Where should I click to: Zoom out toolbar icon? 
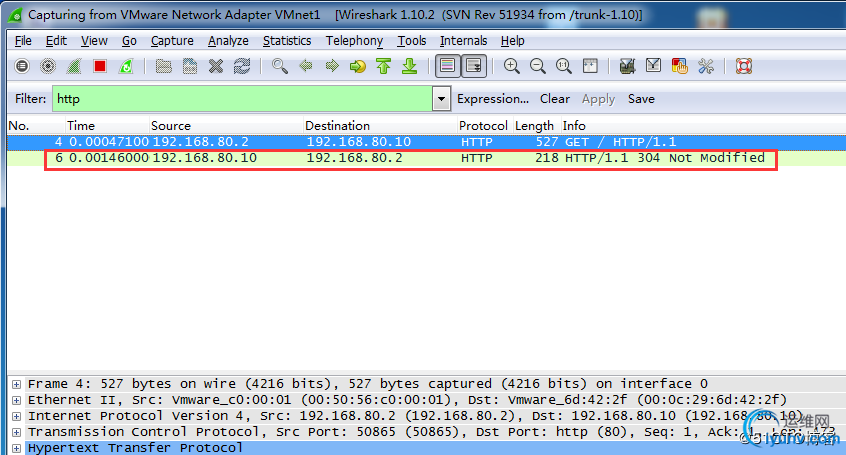(x=537, y=66)
